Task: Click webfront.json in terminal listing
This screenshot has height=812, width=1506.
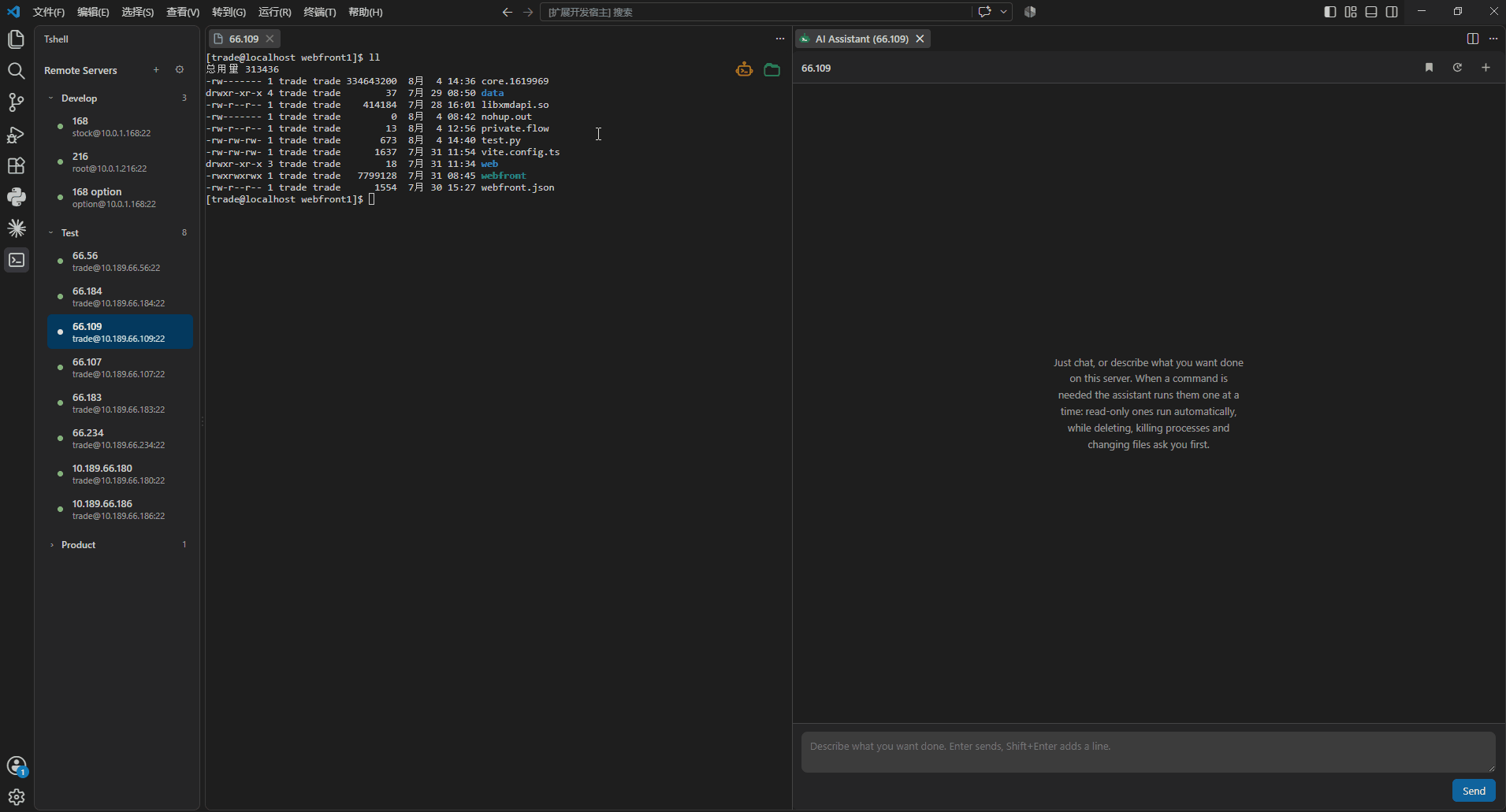Action: click(518, 187)
